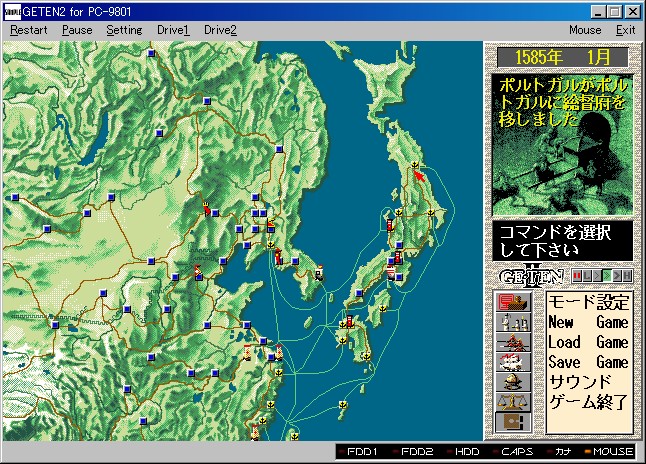Viewport: 646px width, 464px height.
Task: Set game speed to L
Action: pos(587,276)
